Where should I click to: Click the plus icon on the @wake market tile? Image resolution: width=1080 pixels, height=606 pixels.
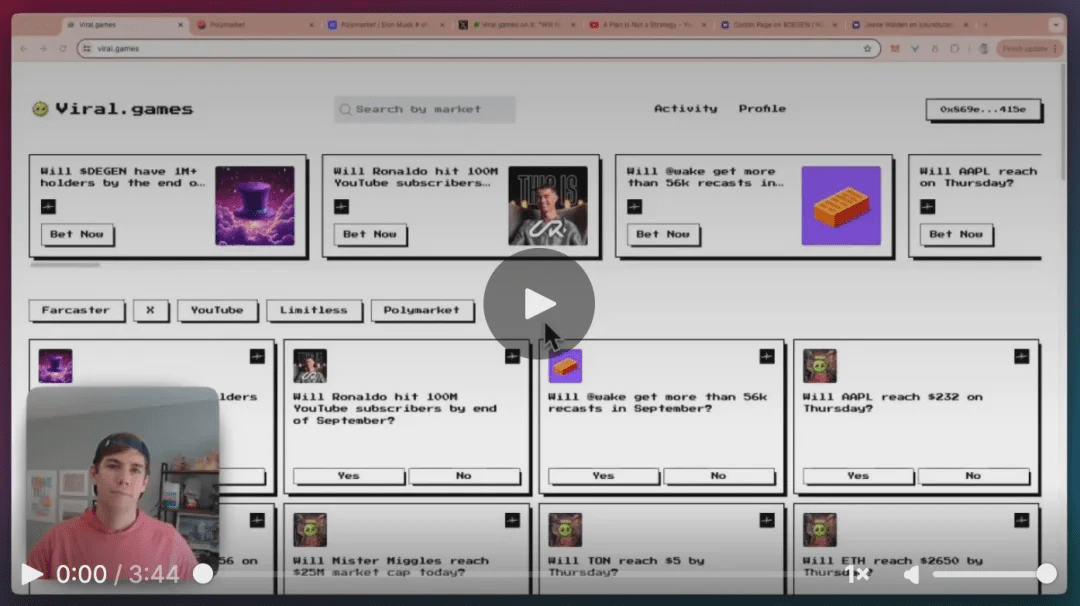(767, 357)
